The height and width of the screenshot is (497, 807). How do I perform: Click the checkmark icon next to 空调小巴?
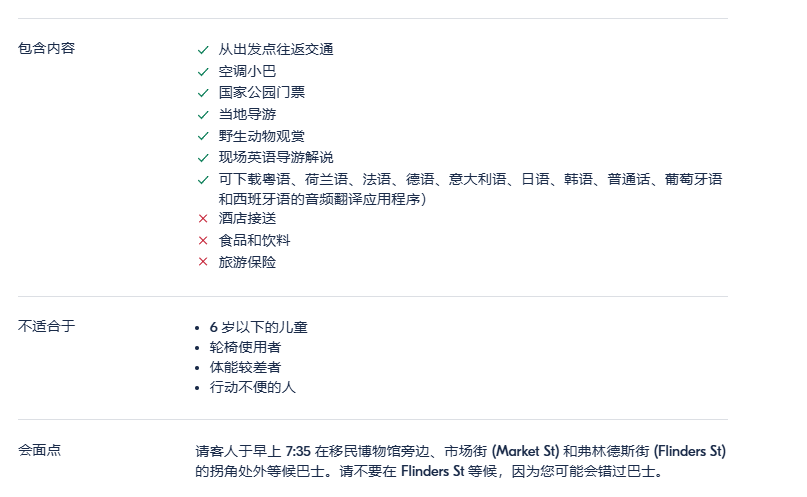coord(203,72)
